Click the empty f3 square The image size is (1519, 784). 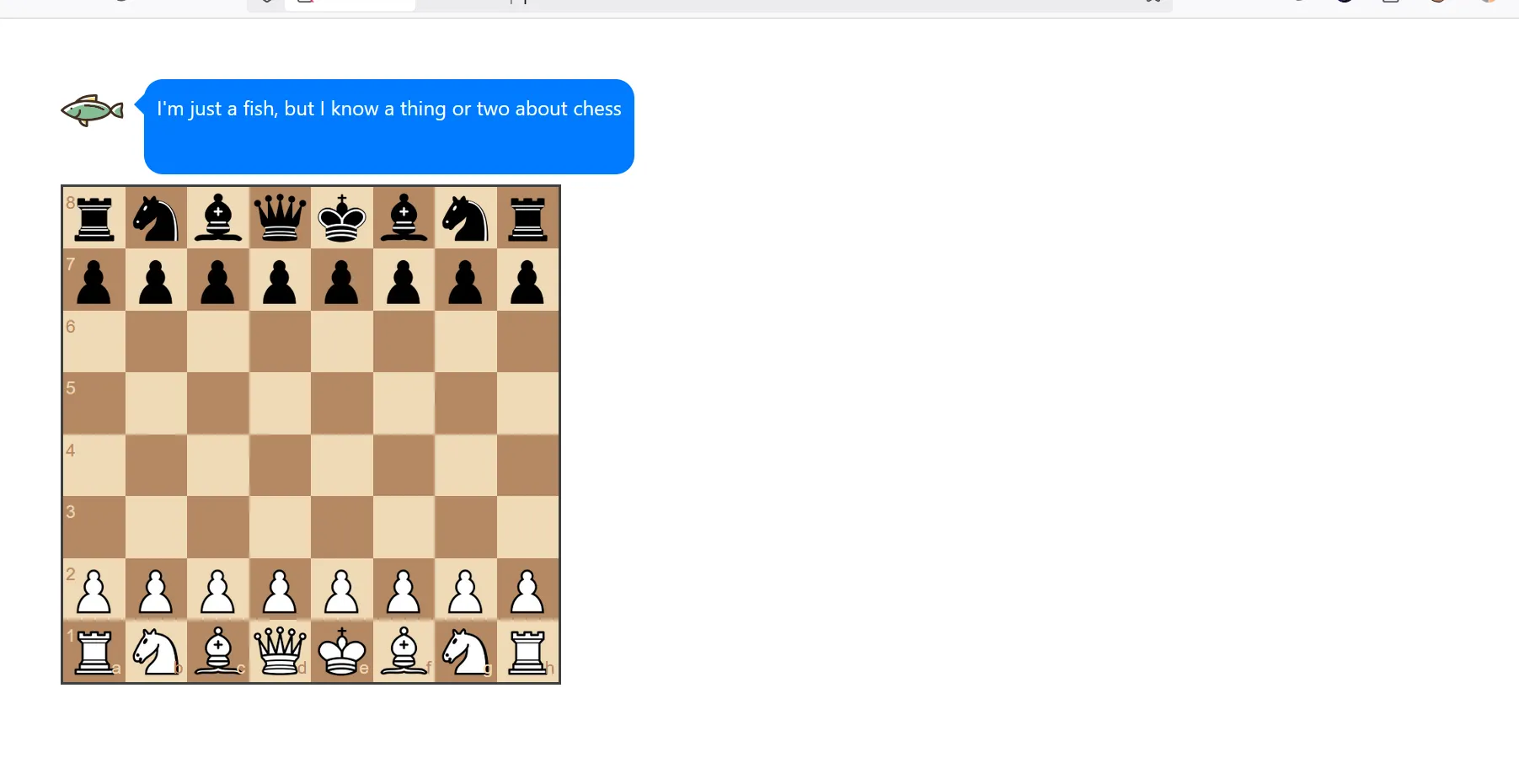404,528
